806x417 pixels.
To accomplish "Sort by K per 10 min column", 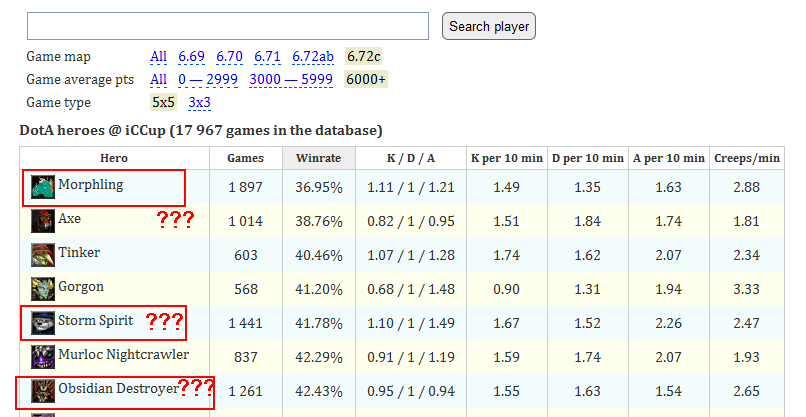I will [507, 158].
